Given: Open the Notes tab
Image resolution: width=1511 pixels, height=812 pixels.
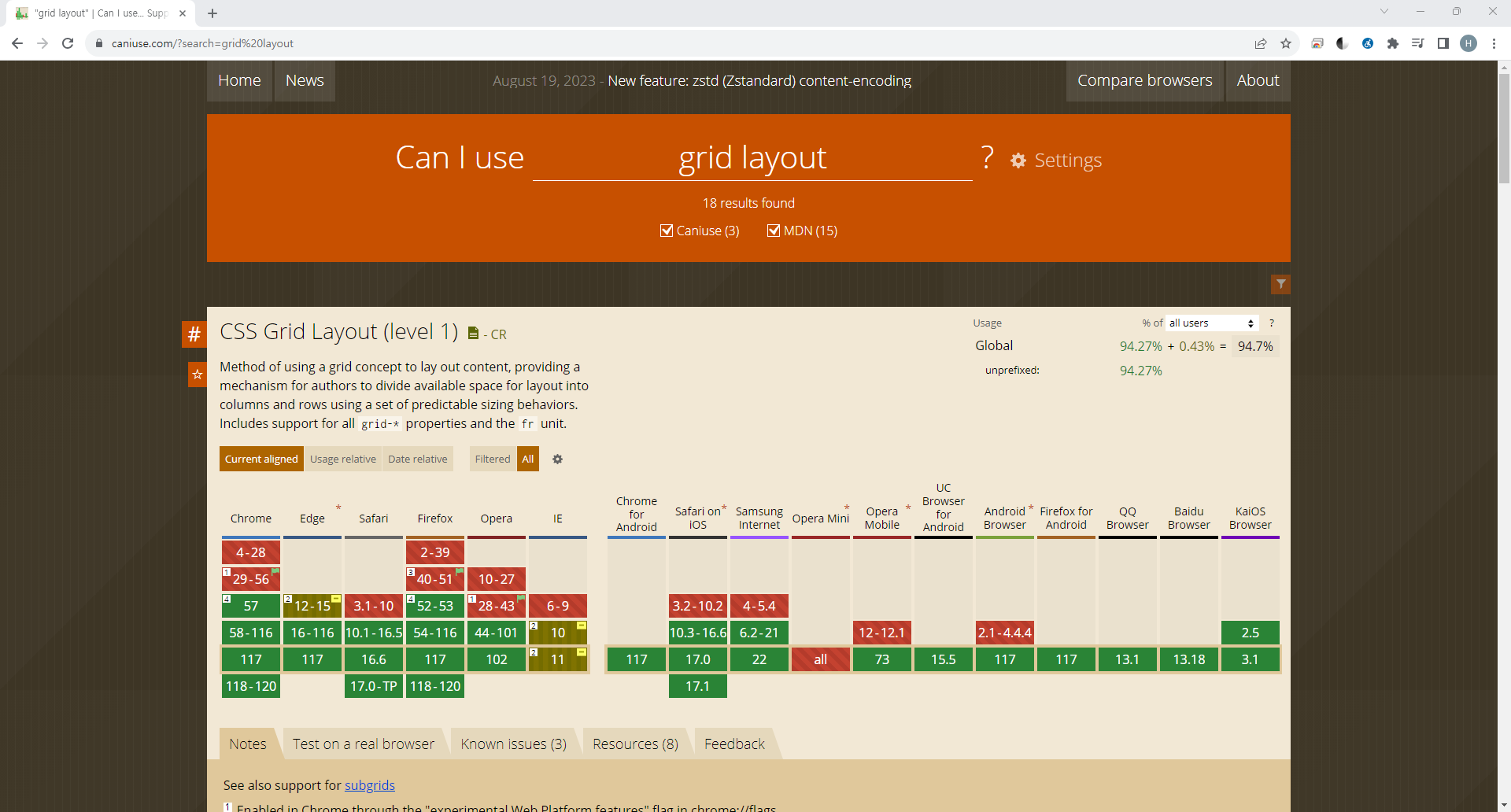Looking at the screenshot, I should pos(248,744).
